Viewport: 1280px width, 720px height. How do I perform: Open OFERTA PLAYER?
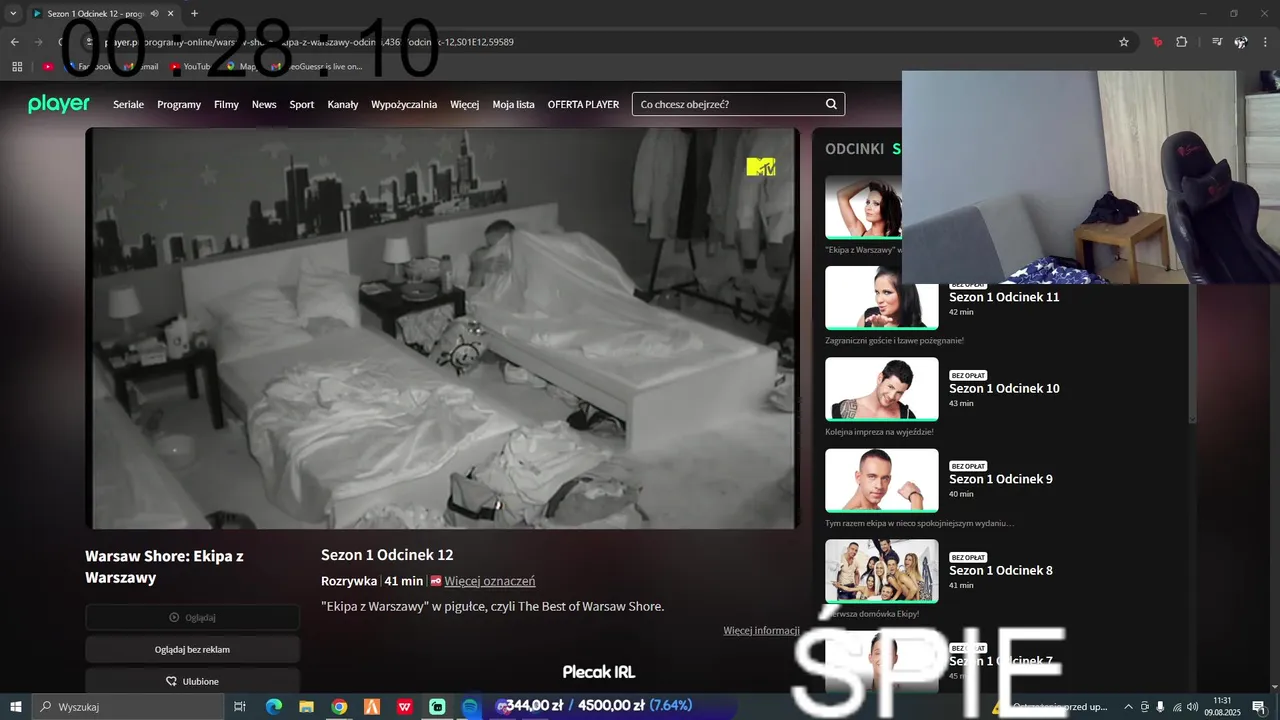(x=583, y=104)
